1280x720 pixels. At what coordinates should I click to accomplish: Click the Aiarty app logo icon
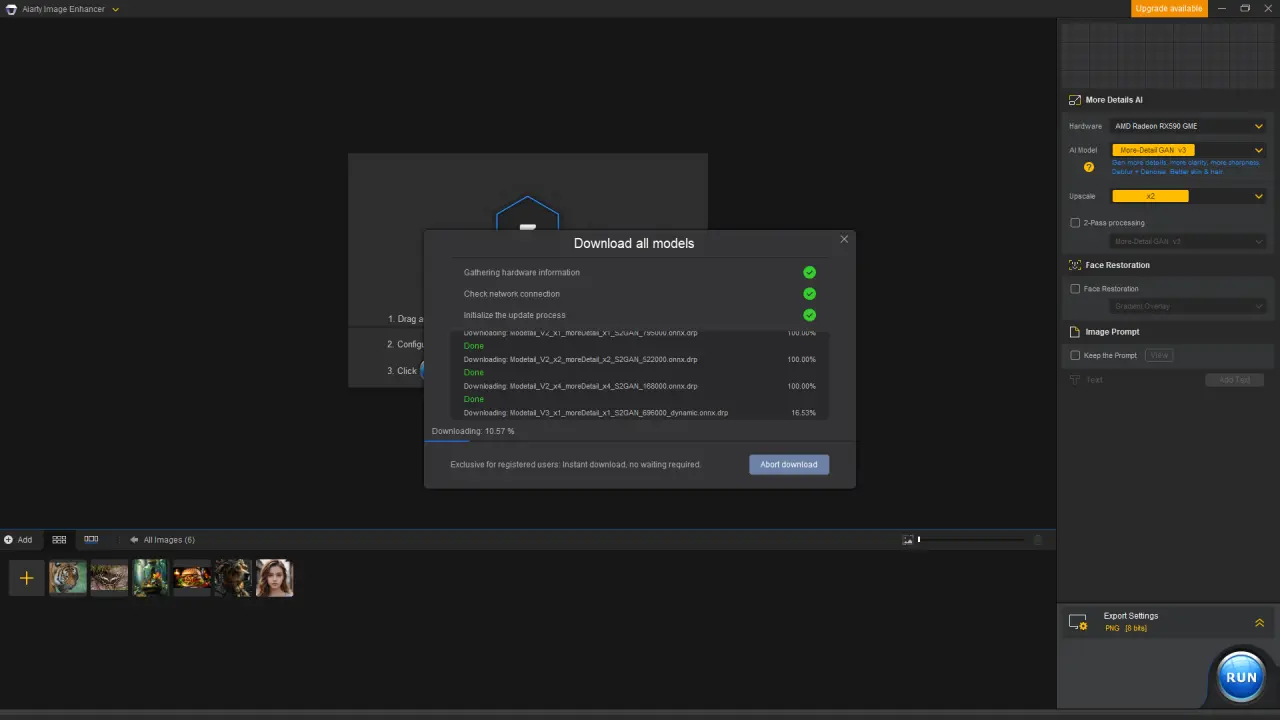tap(11, 9)
